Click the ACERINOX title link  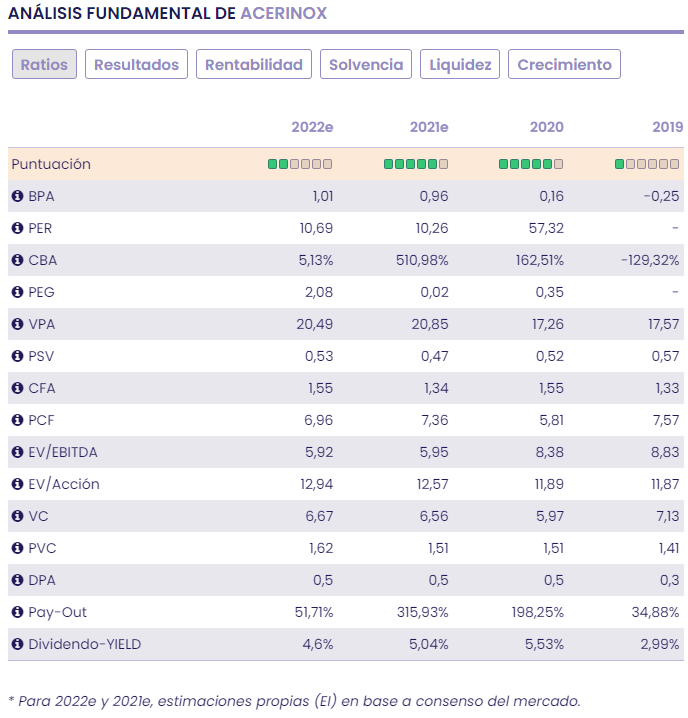pos(284,13)
